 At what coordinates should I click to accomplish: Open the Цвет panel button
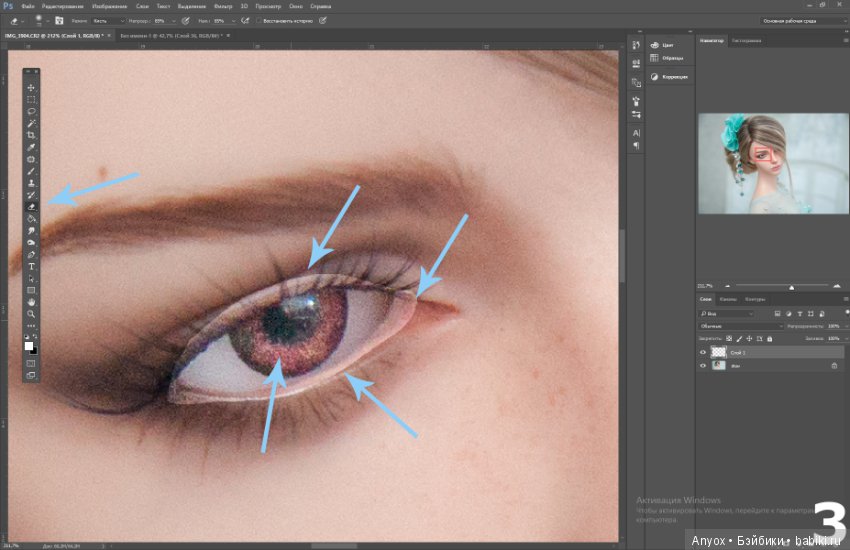coord(662,45)
